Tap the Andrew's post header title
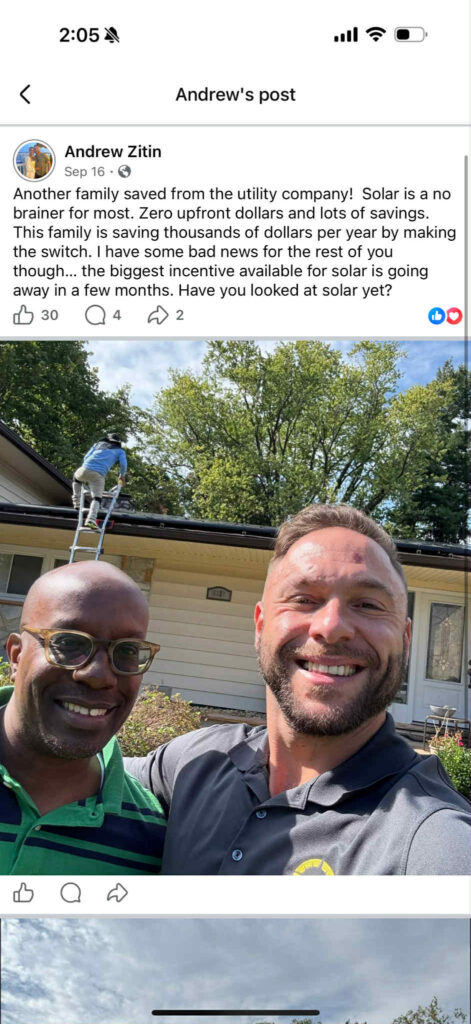The image size is (471, 1024). click(235, 95)
